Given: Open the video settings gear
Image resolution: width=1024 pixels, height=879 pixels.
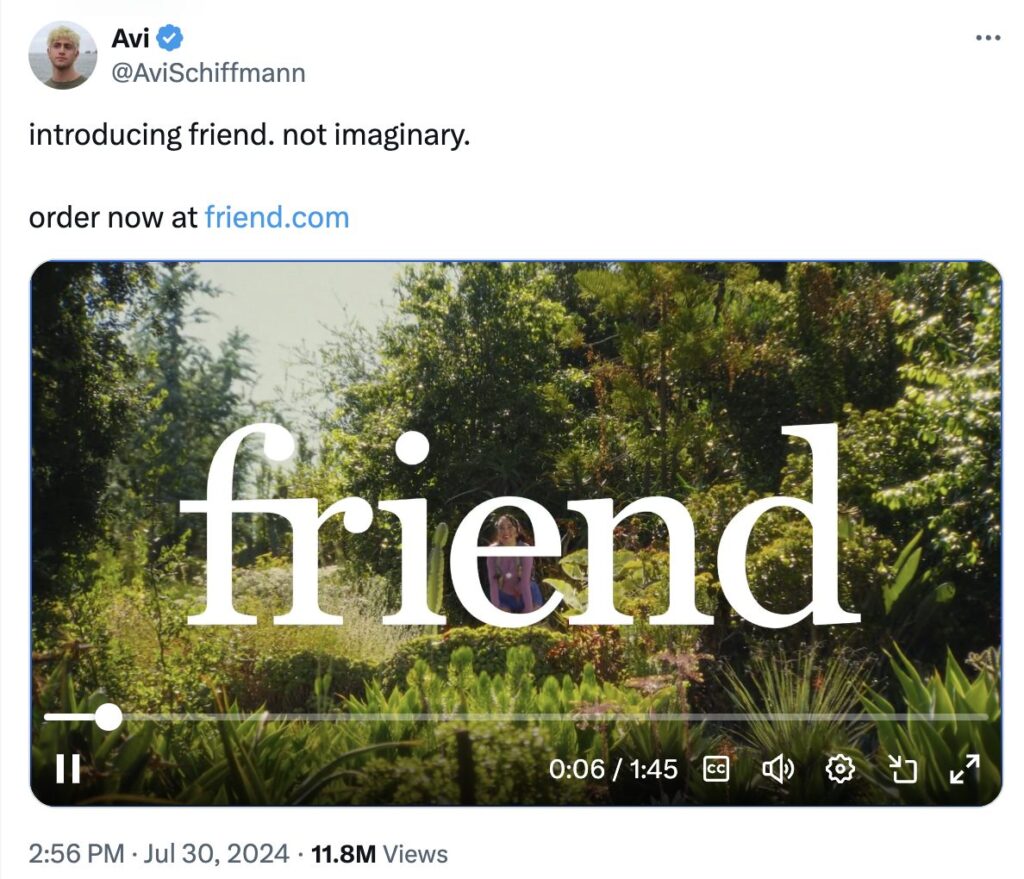Looking at the screenshot, I should click(x=840, y=768).
